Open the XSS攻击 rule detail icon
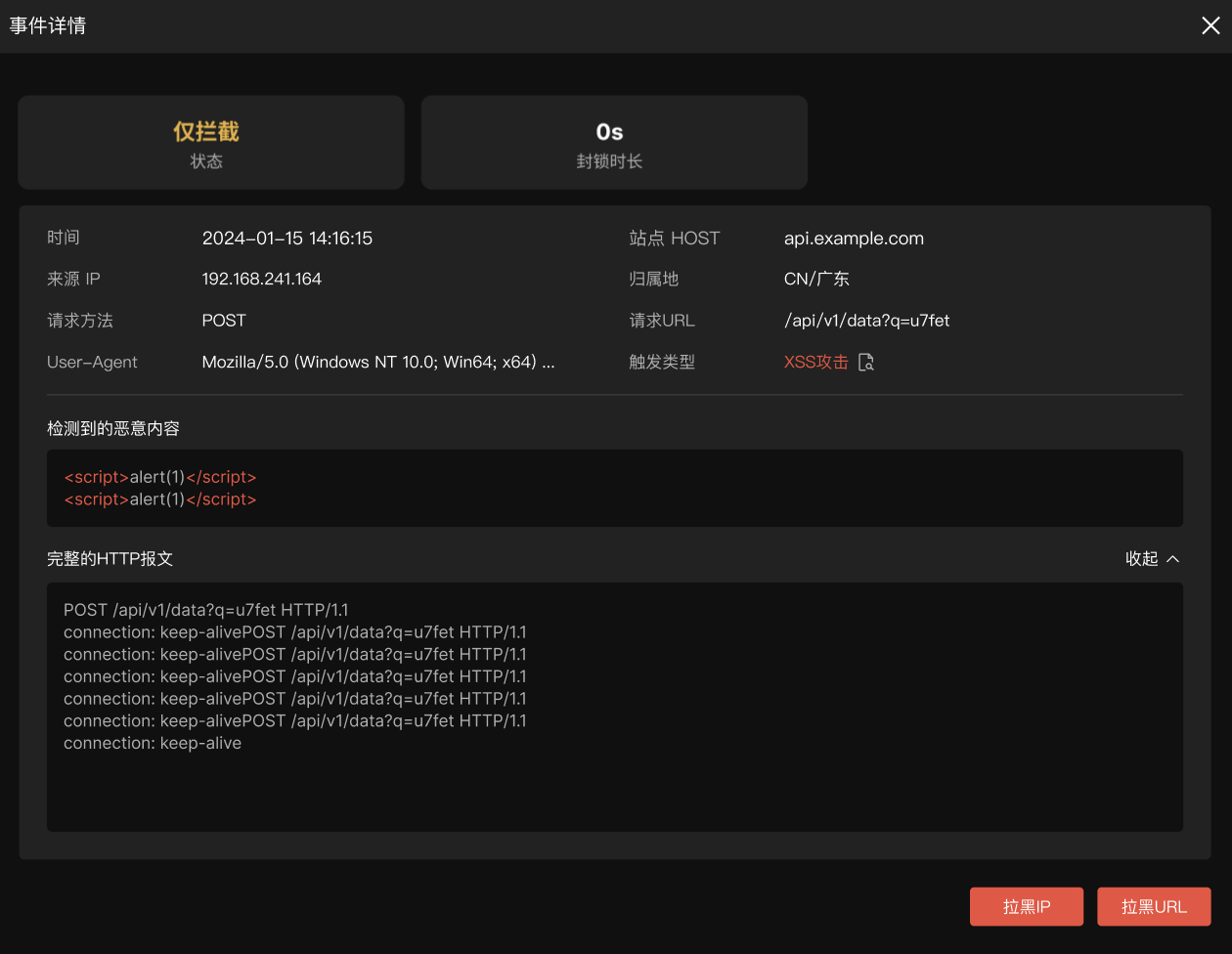Screen dimensions: 1232x954 pyautogui.click(x=865, y=363)
